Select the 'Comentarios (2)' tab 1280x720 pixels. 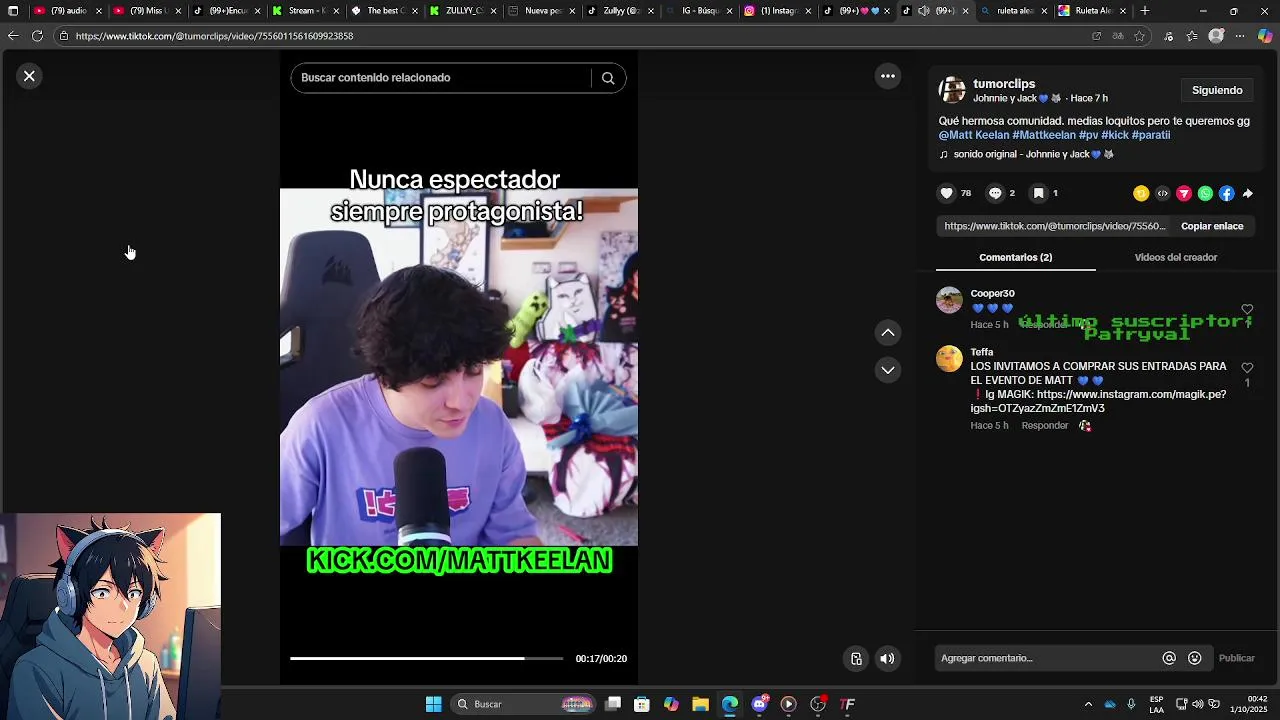click(1015, 257)
